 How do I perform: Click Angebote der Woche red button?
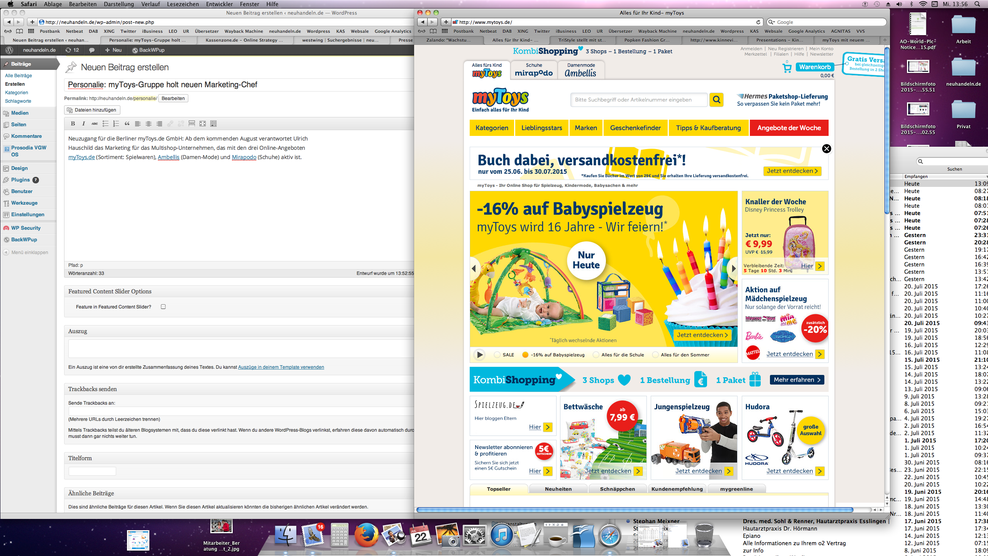click(789, 128)
